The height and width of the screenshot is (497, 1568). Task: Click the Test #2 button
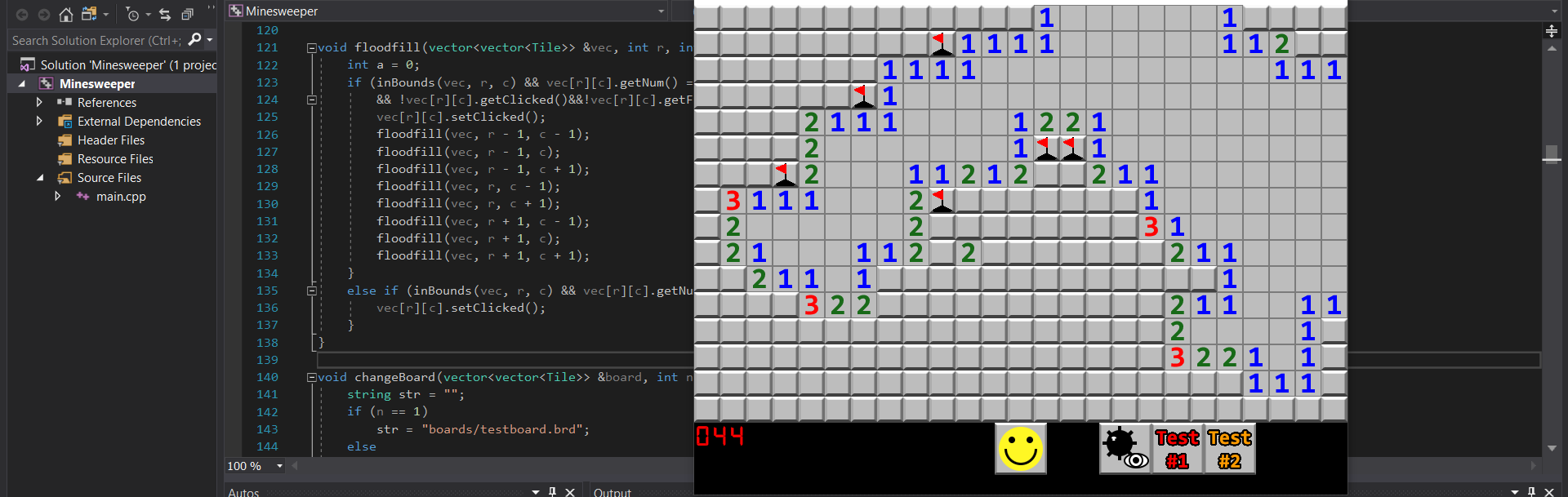point(1229,448)
